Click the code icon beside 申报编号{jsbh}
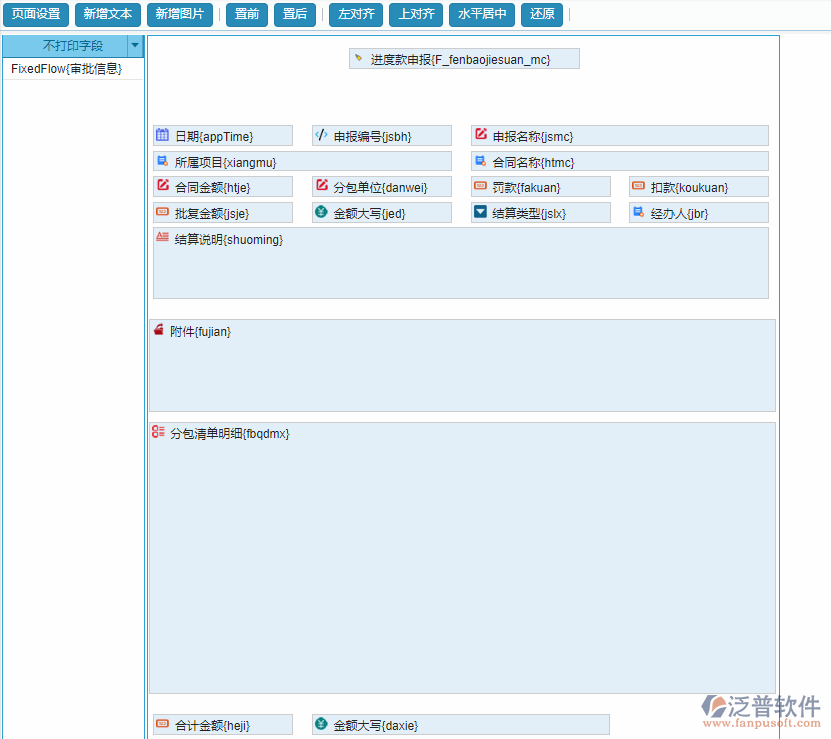831x739 pixels. [321, 135]
